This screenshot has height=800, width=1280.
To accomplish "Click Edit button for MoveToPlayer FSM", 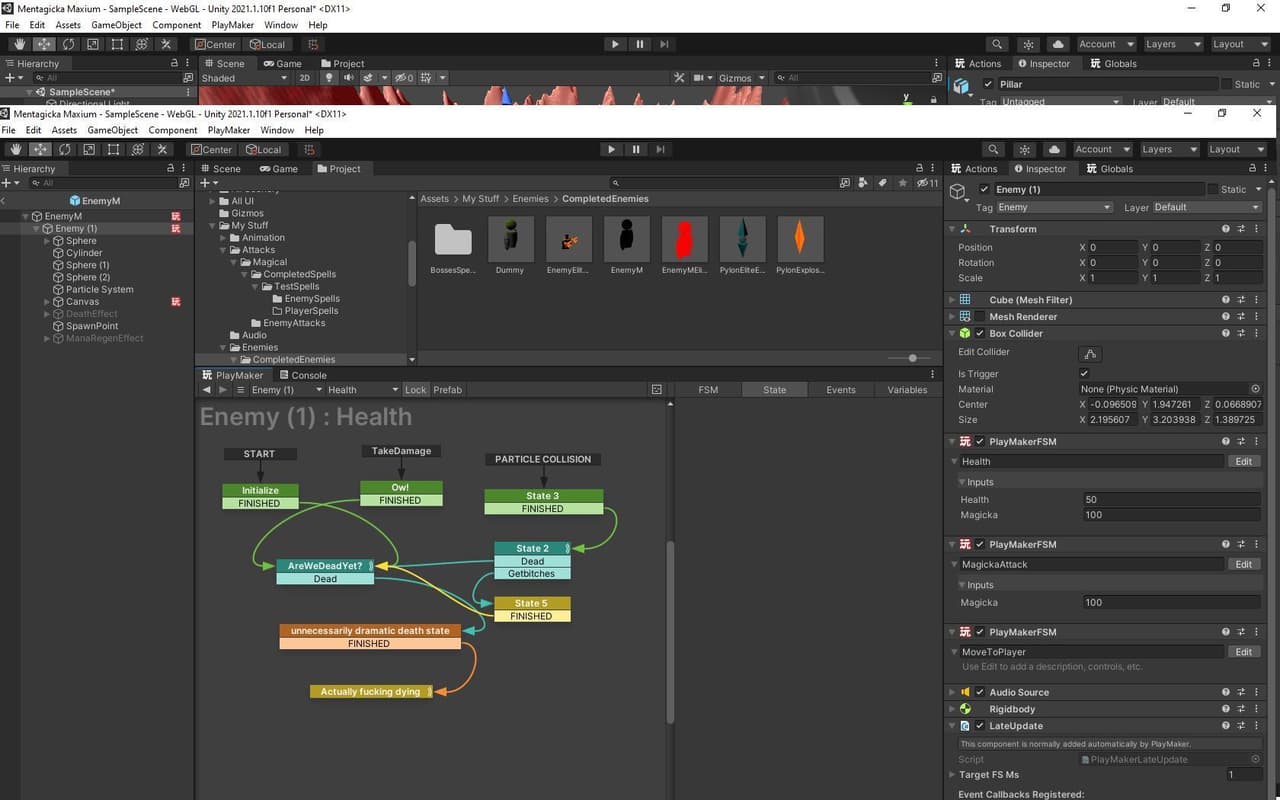I will click(x=1243, y=652).
